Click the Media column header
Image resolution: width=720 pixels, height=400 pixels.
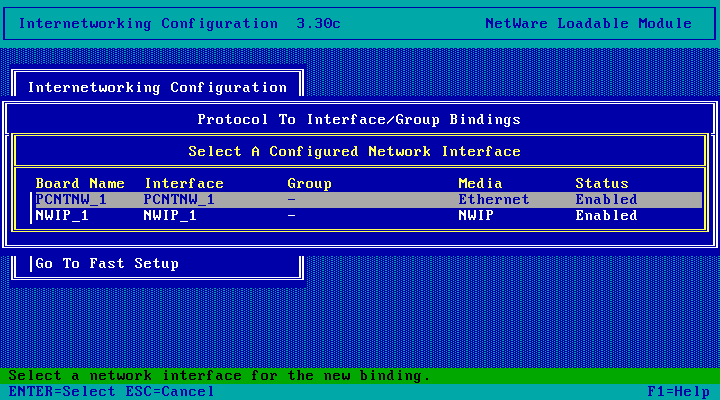(x=480, y=184)
